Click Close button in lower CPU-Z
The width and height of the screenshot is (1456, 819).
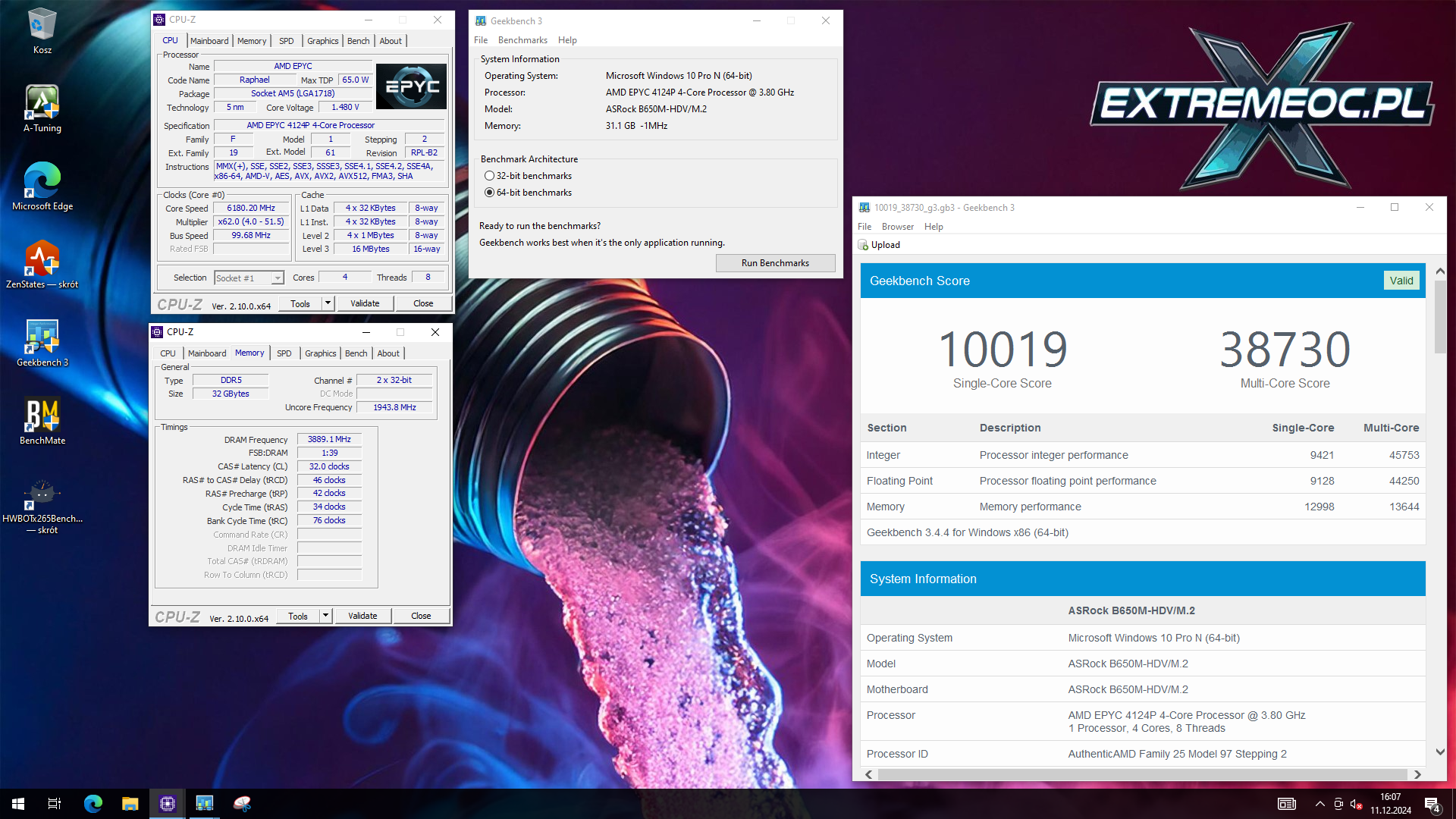point(421,616)
